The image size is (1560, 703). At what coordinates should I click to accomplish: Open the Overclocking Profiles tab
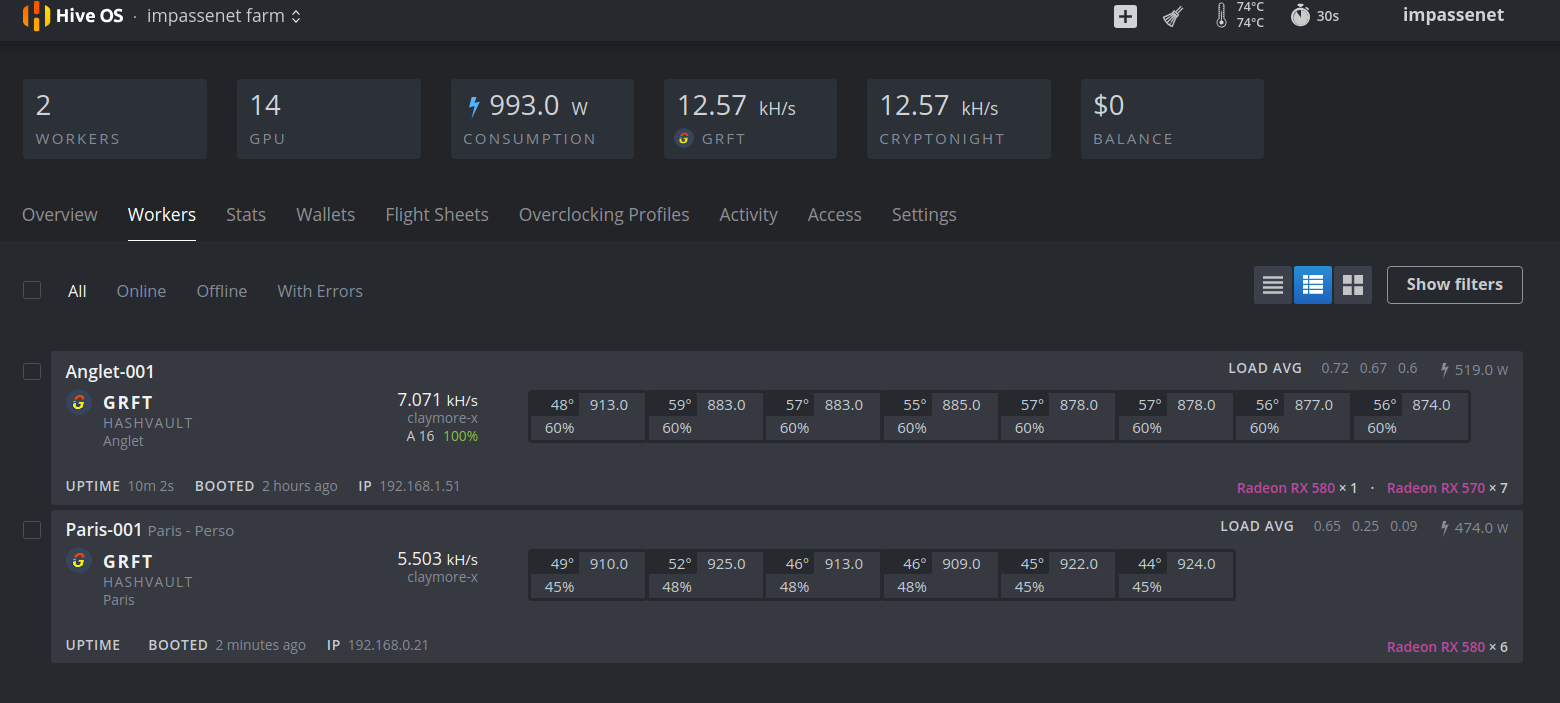click(604, 215)
